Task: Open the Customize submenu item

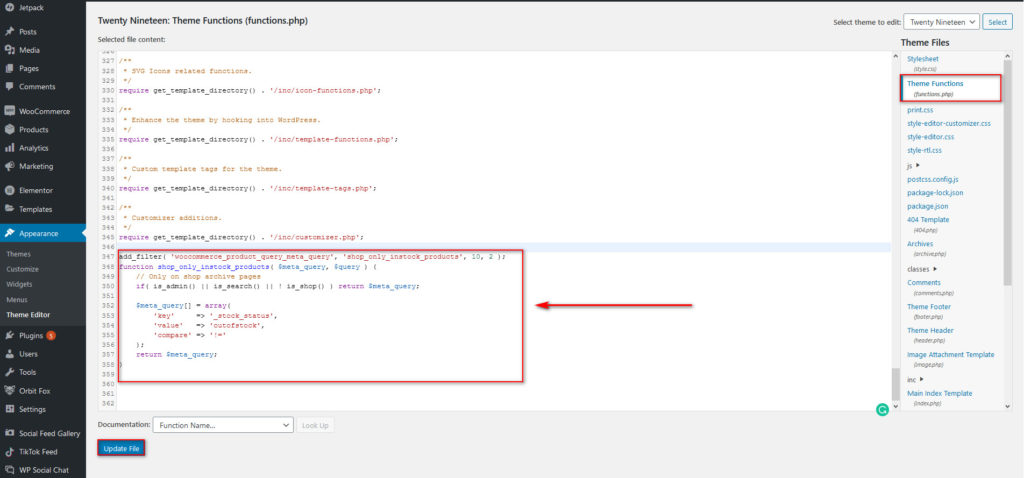Action: coord(22,269)
